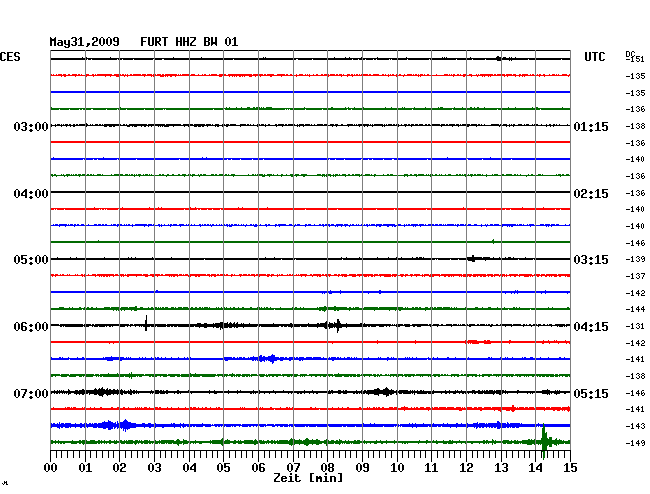
Task: Click the station title FURT HHZ BW 01
Action: [x=189, y=42]
